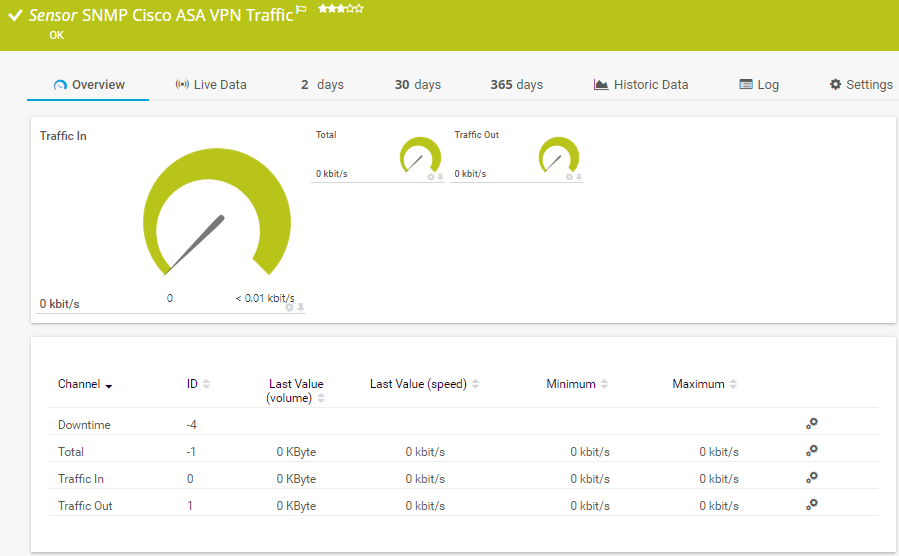
Task: Toggle the pin under the Traffic In gauge
Action: [301, 307]
